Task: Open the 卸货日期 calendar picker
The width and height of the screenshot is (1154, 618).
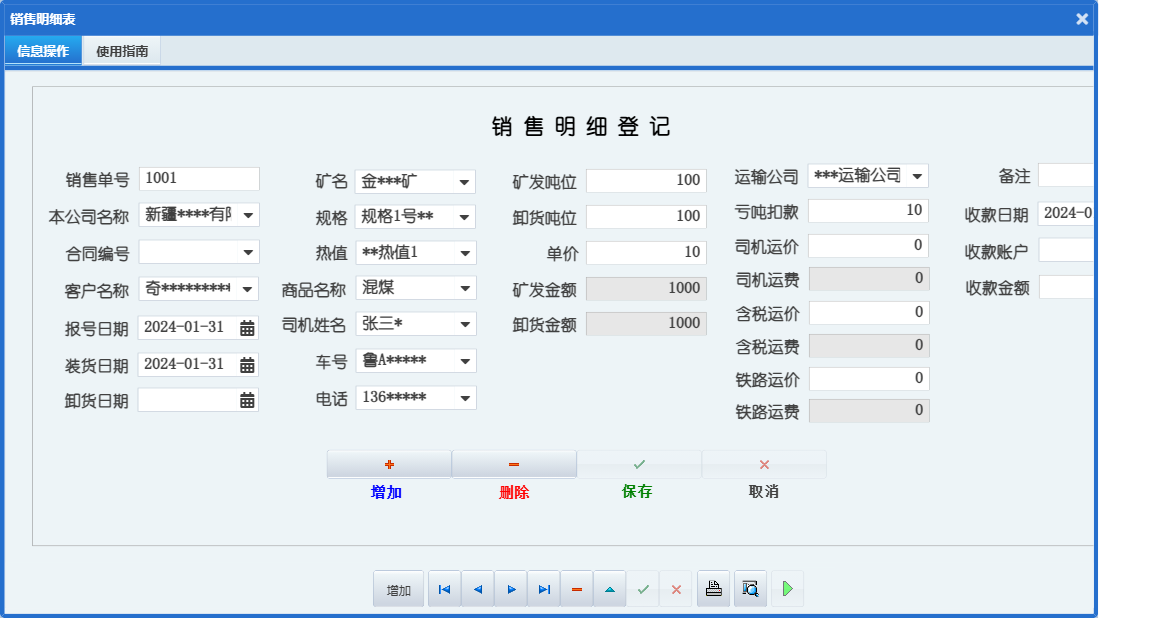Action: tap(249, 399)
